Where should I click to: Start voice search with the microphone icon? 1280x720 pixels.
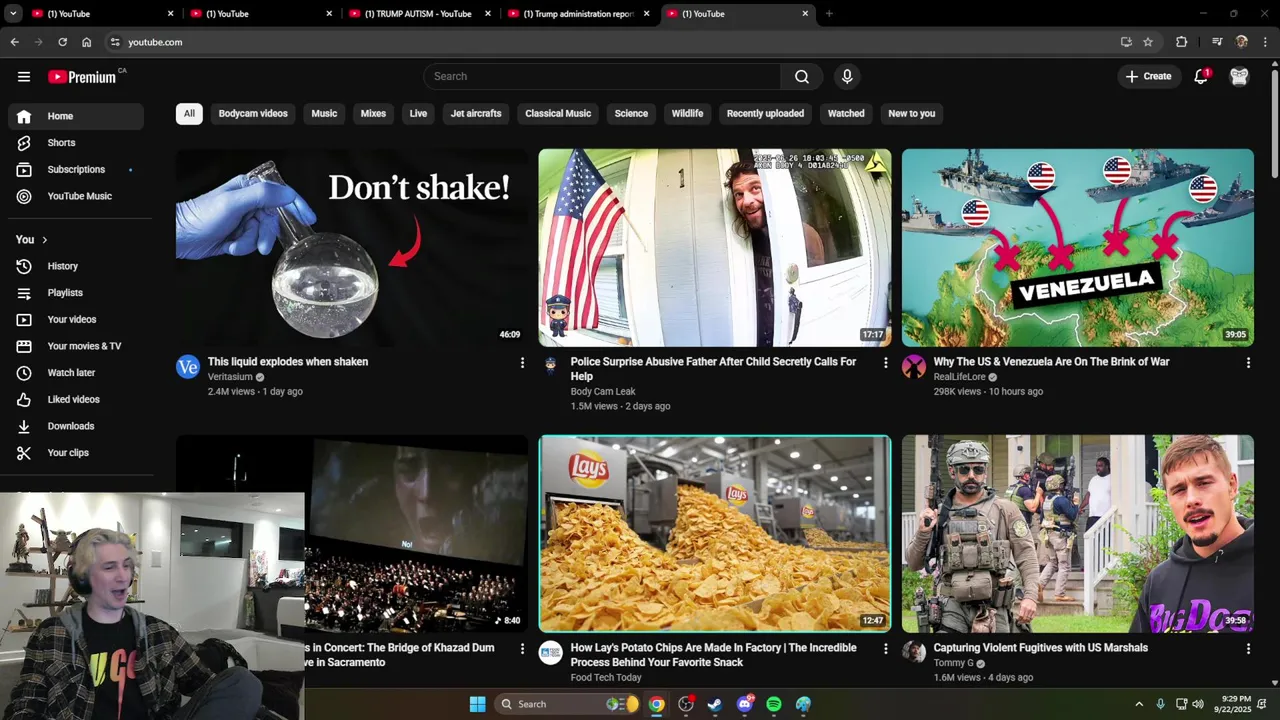[847, 76]
